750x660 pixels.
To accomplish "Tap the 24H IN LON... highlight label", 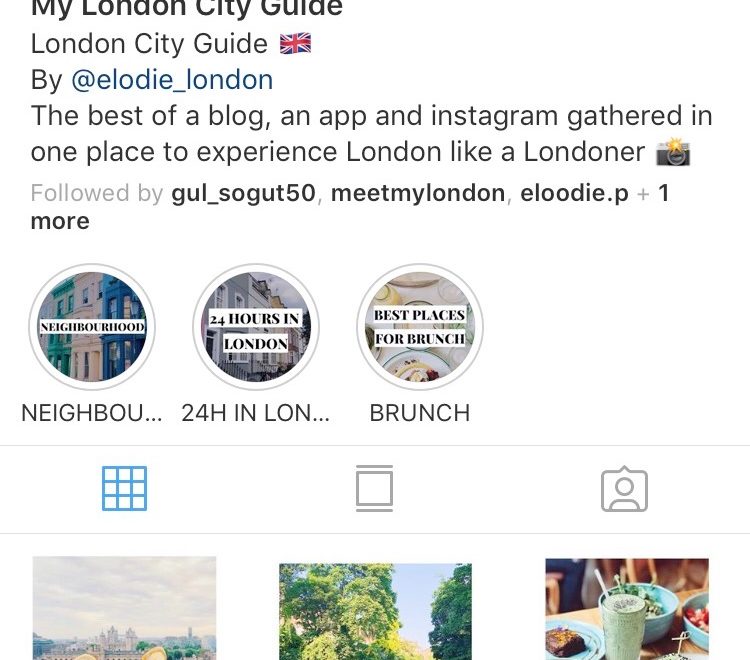I will 256,413.
